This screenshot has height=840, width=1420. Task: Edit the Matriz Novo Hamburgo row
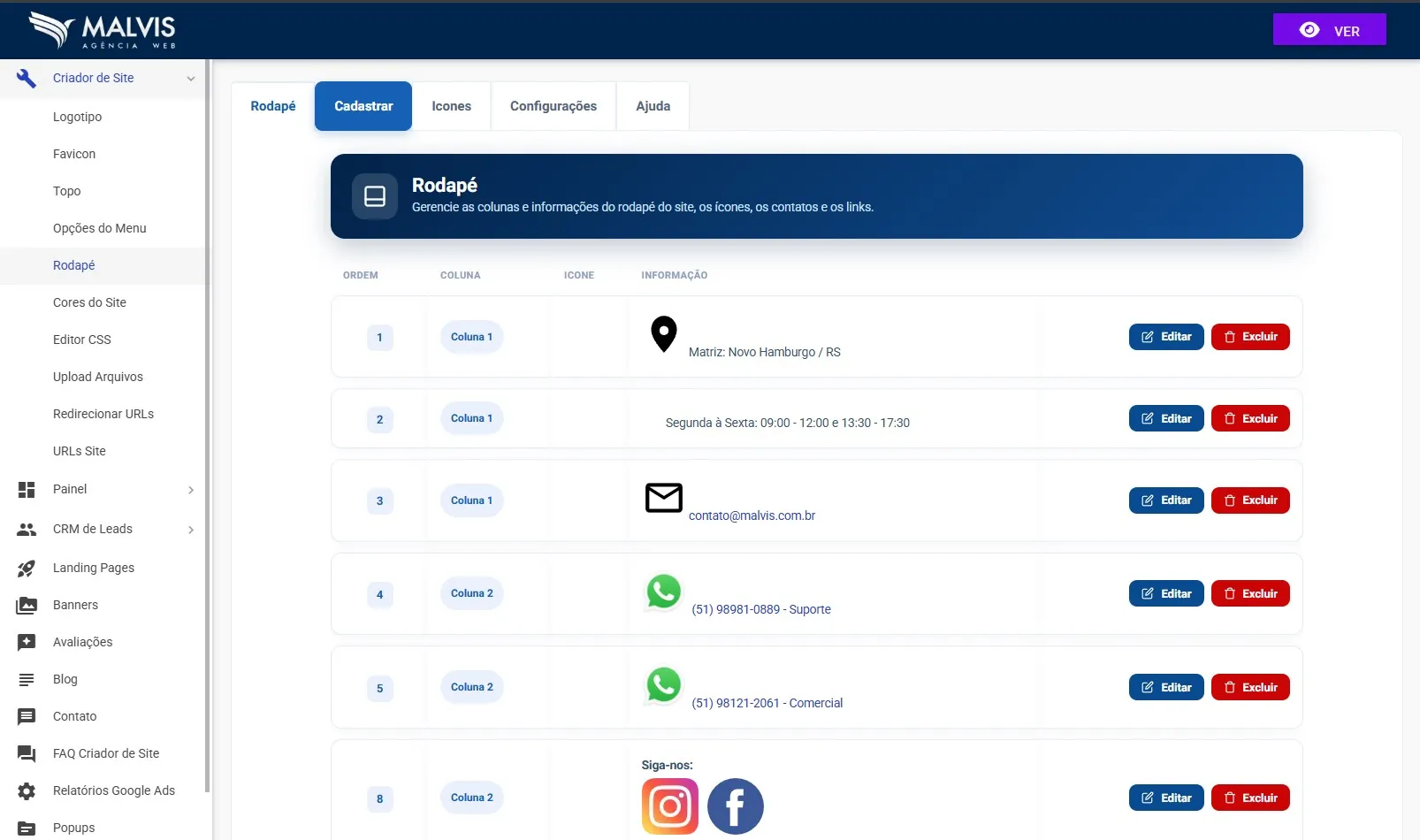[1166, 337]
